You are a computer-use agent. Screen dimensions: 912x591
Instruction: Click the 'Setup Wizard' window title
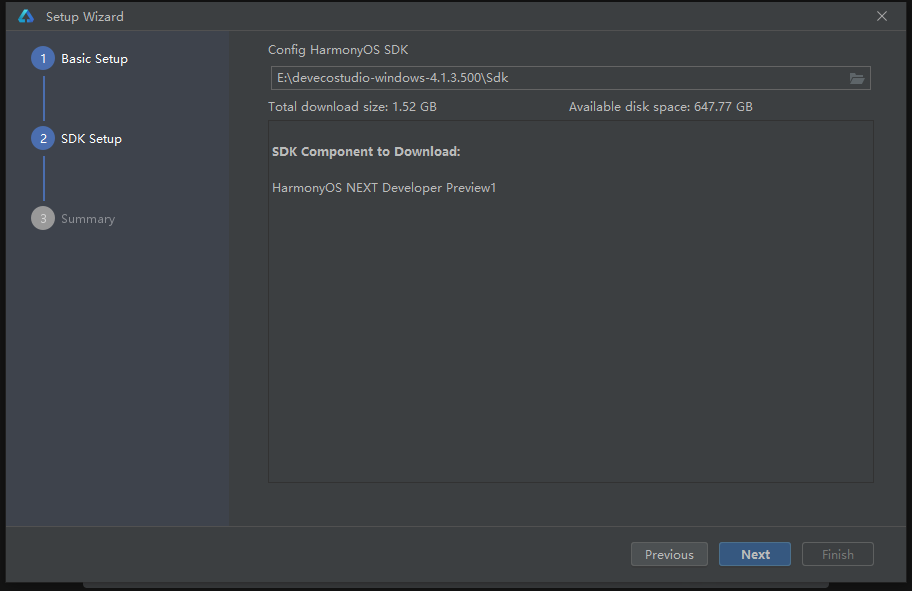(x=85, y=17)
